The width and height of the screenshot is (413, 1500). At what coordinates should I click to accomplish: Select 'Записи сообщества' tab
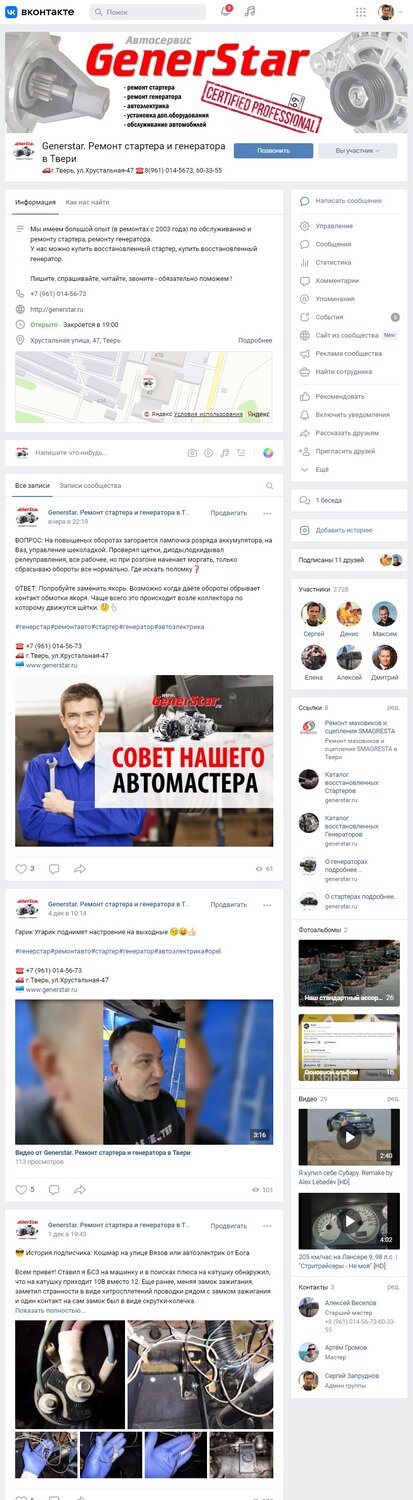[90, 485]
